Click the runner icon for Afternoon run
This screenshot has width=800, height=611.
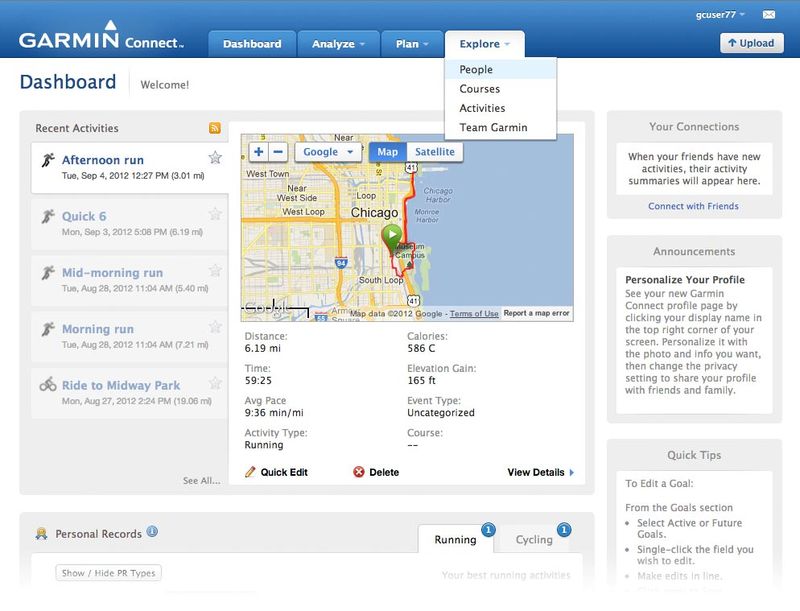(x=48, y=160)
